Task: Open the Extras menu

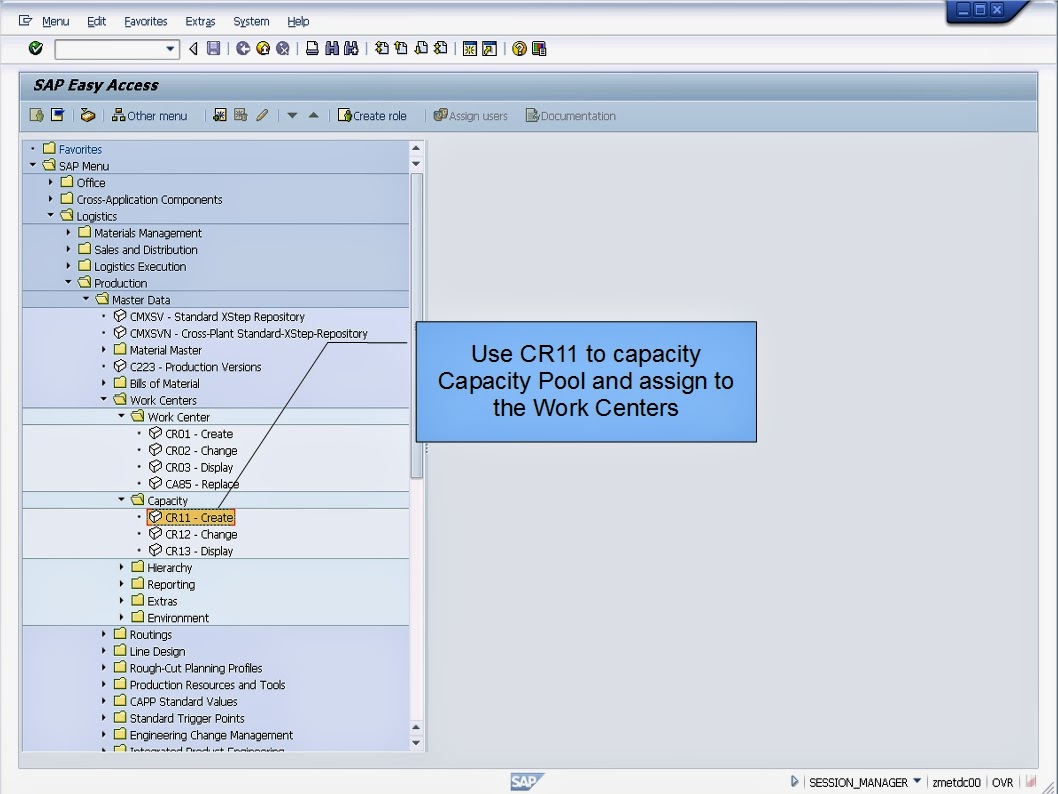Action: (200, 21)
